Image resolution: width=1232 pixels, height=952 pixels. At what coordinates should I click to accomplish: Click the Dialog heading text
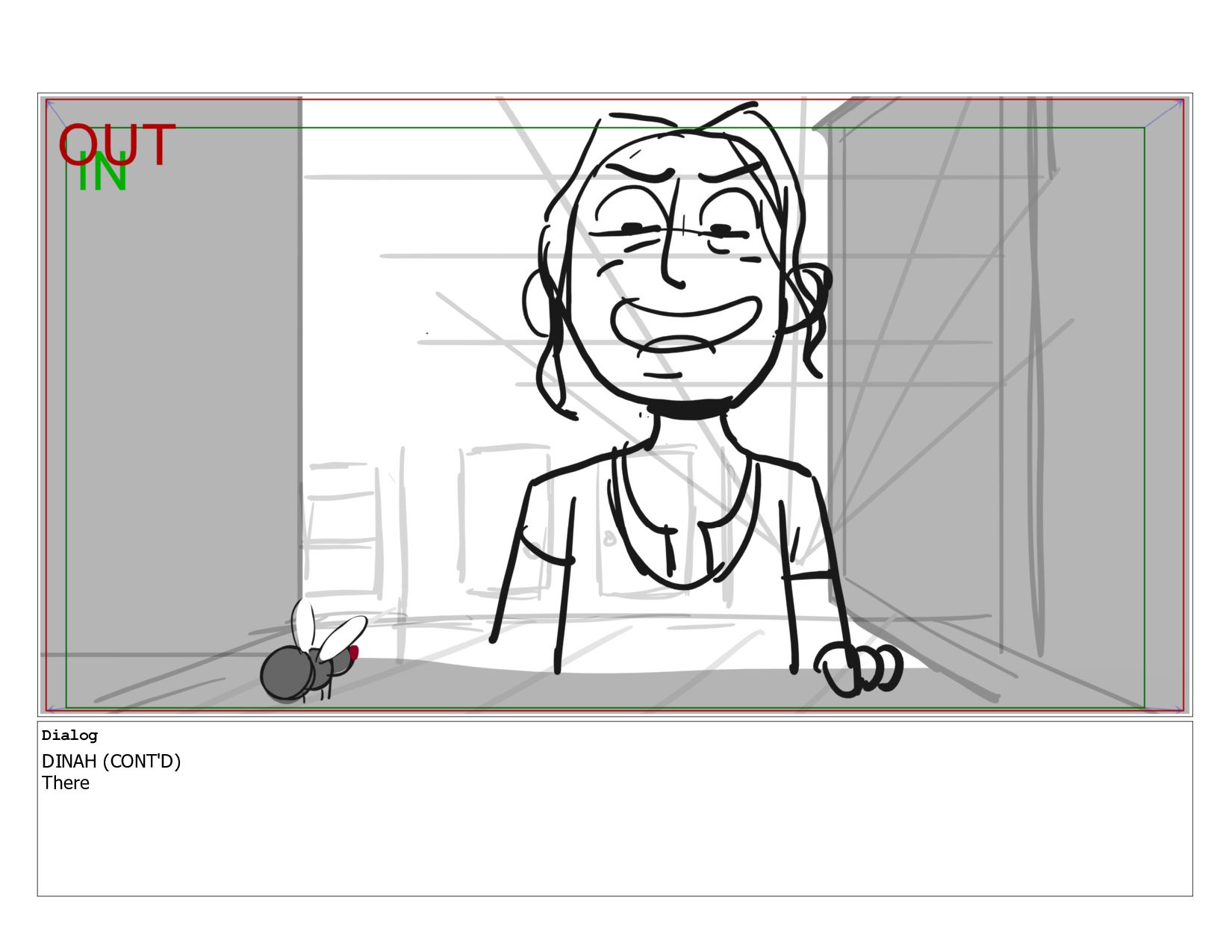click(69, 735)
